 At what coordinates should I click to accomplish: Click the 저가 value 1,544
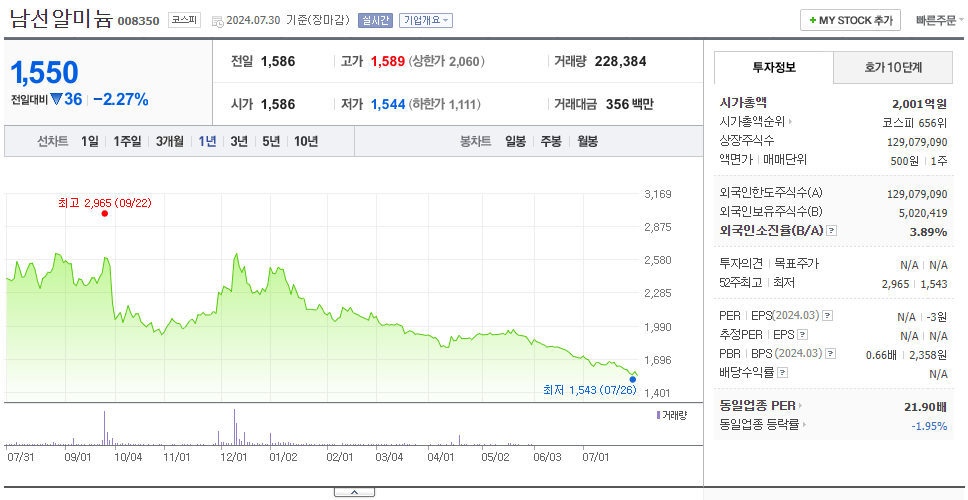(388, 105)
